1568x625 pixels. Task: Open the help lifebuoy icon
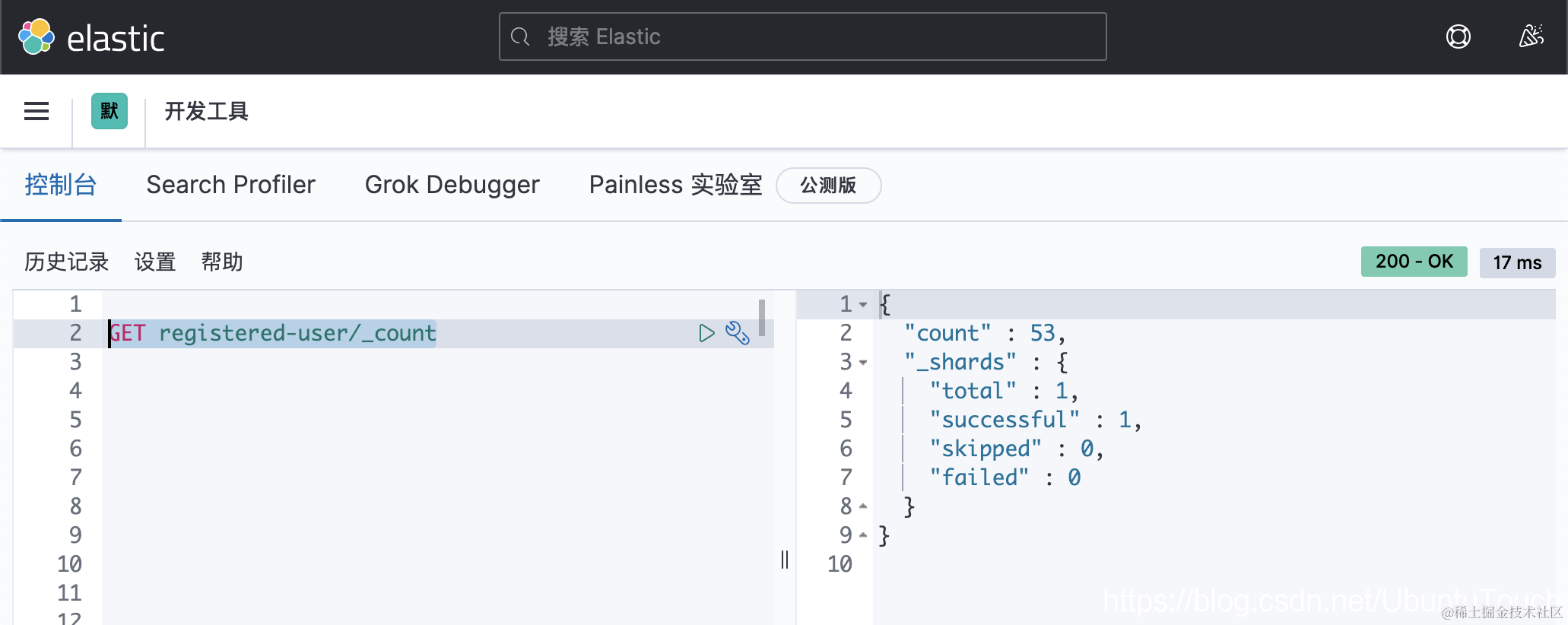(x=1458, y=36)
